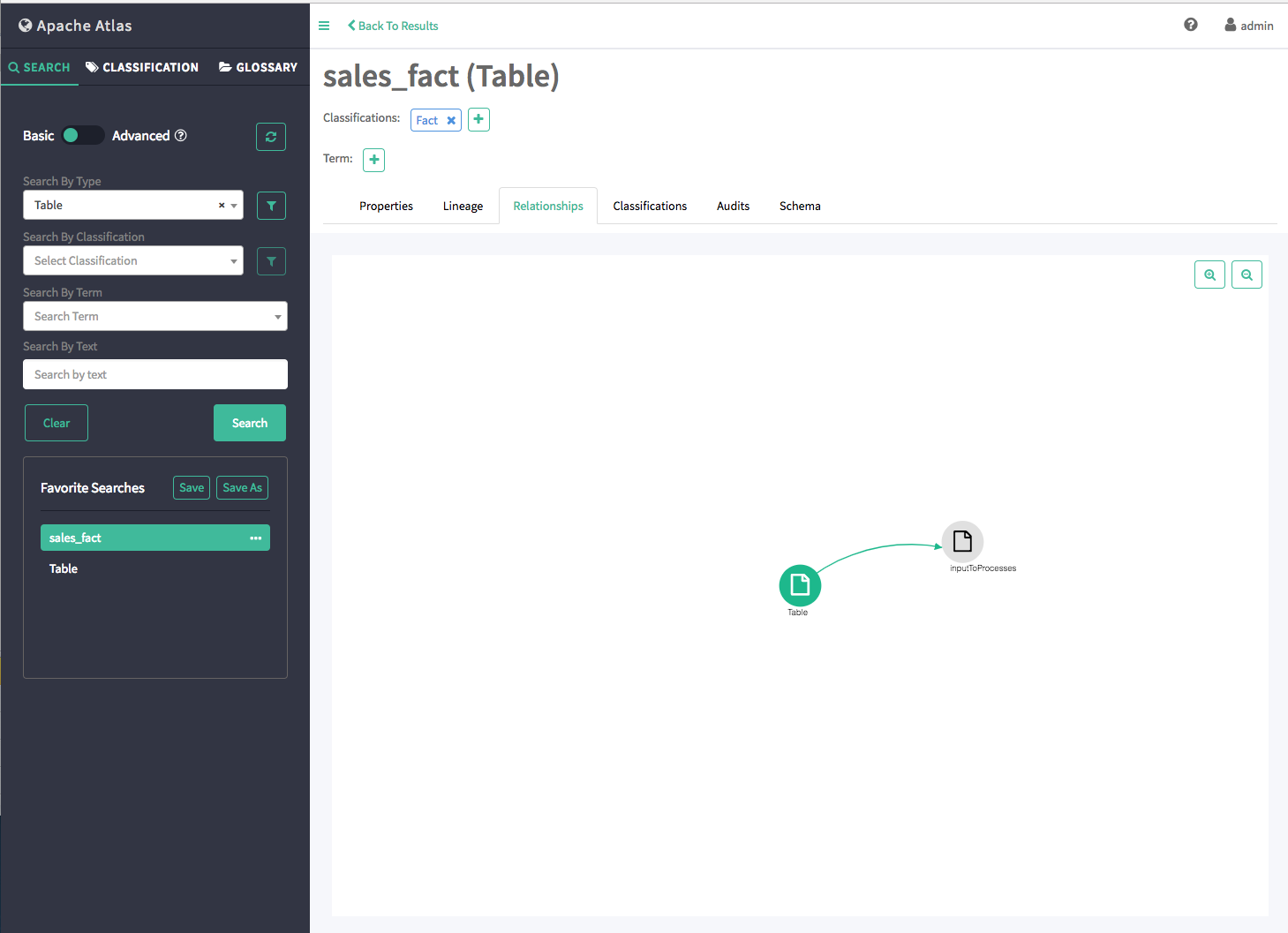Select the inputToProcesses graph node
Image resolution: width=1288 pixels, height=933 pixels.
pos(962,541)
